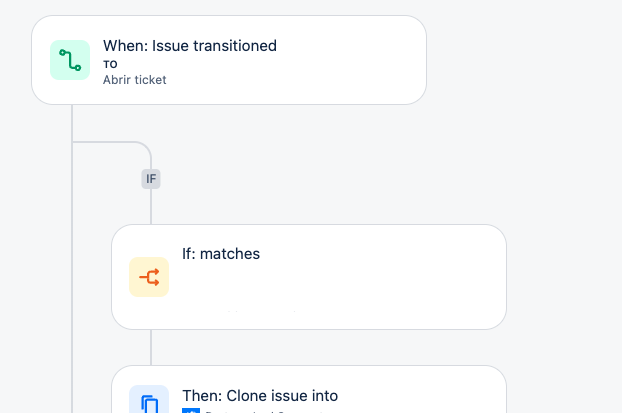This screenshot has height=413, width=622.
Task: Click the 'Abrir ticket' status text
Action: pos(134,80)
